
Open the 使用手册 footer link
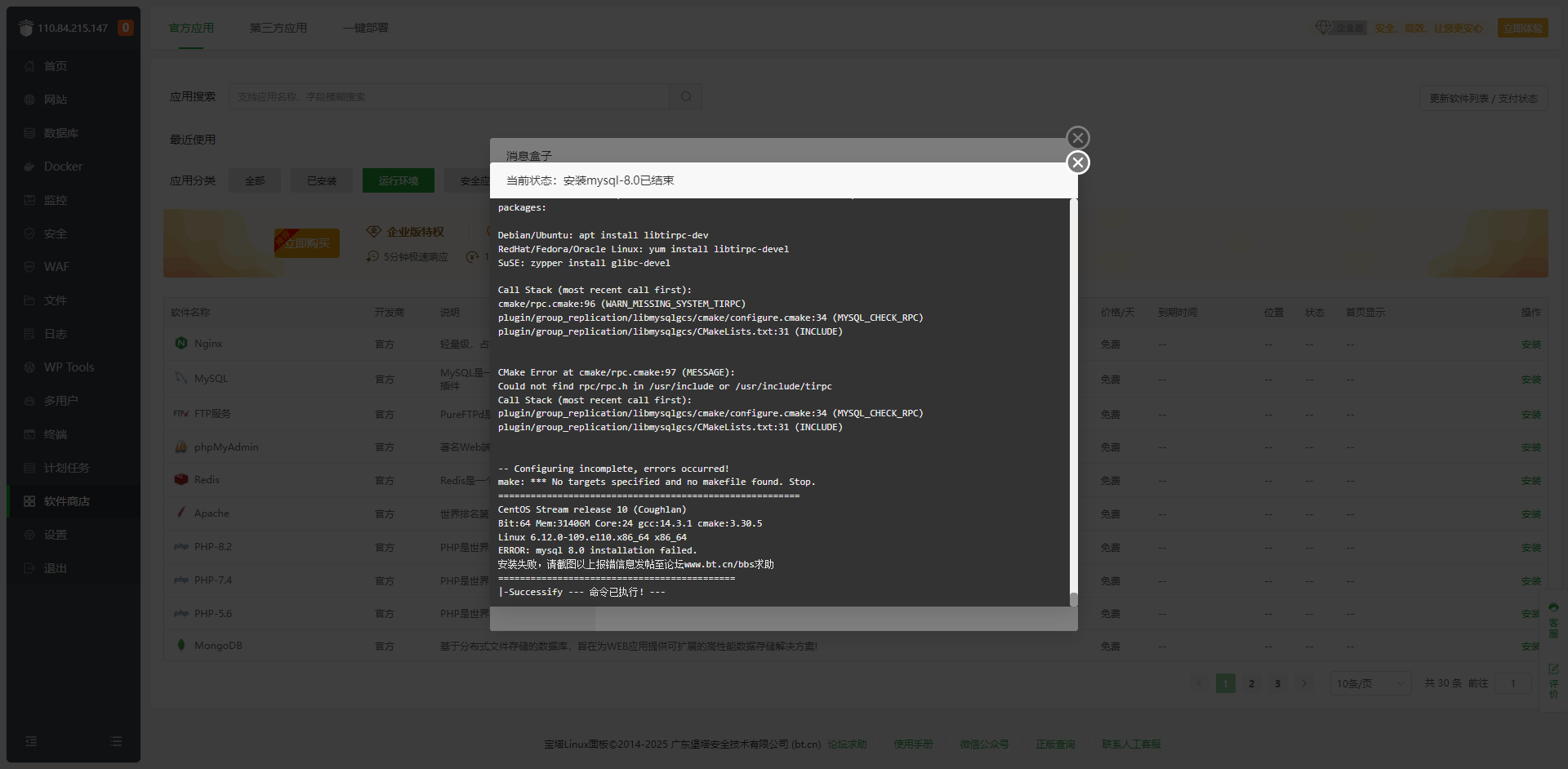click(913, 744)
